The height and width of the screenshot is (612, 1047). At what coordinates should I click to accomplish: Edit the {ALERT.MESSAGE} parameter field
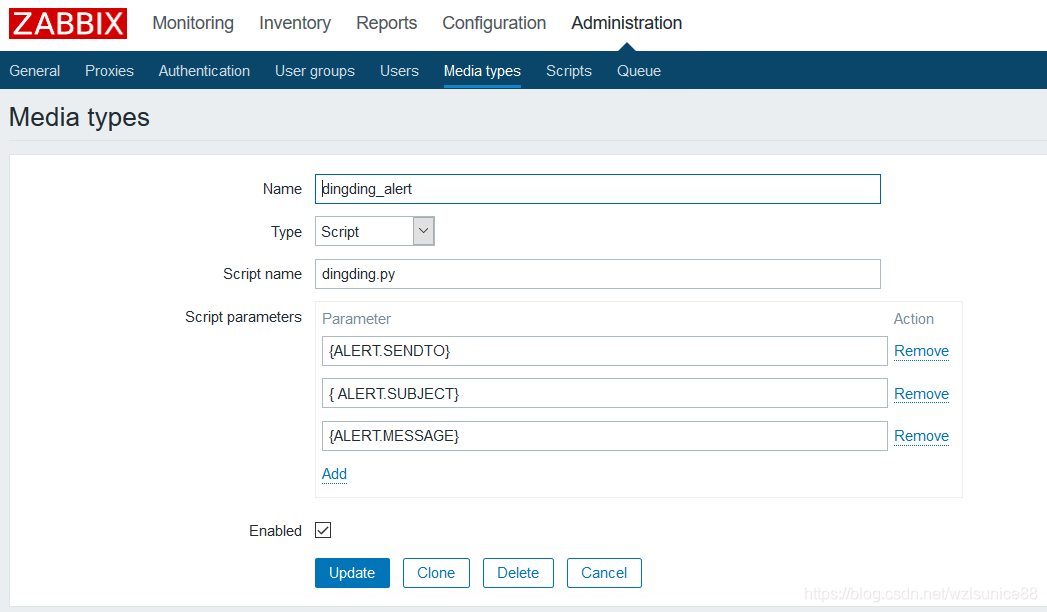click(x=604, y=436)
